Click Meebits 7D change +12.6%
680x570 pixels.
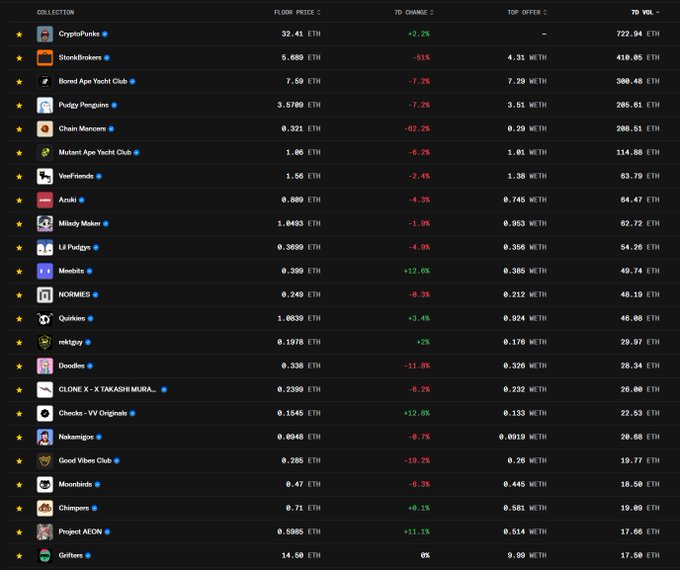pos(417,271)
